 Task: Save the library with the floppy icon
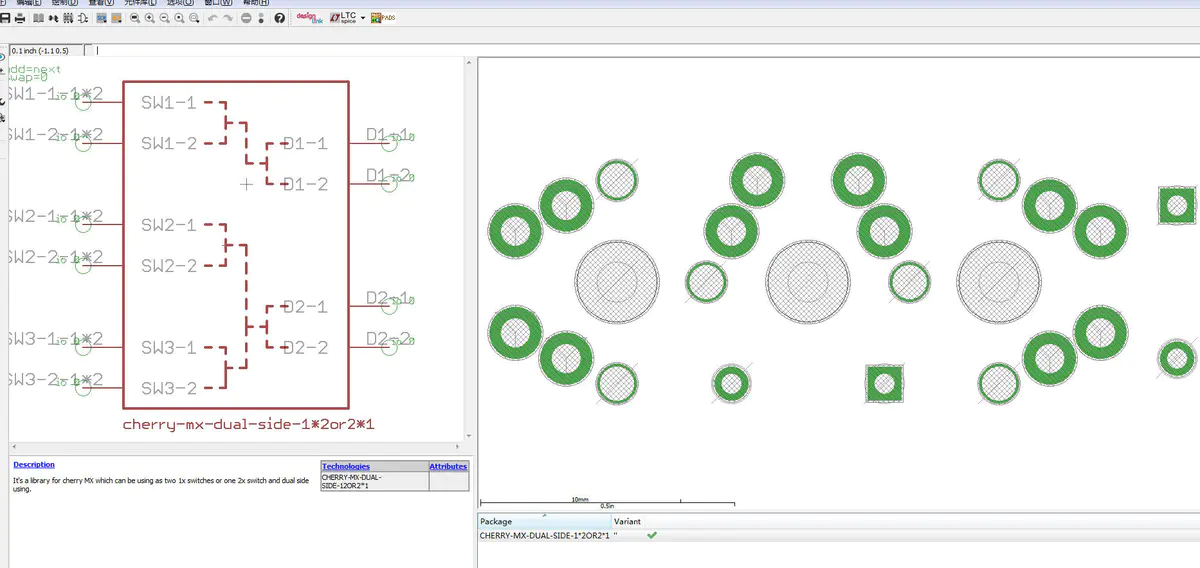coord(5,18)
